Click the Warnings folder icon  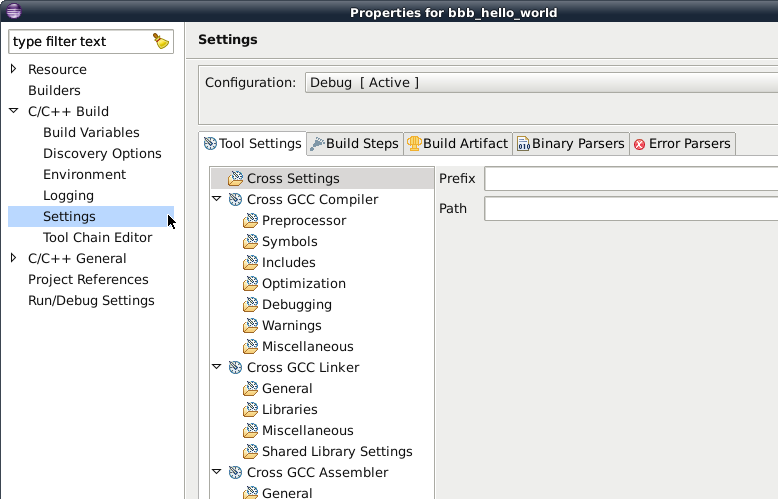click(x=250, y=325)
